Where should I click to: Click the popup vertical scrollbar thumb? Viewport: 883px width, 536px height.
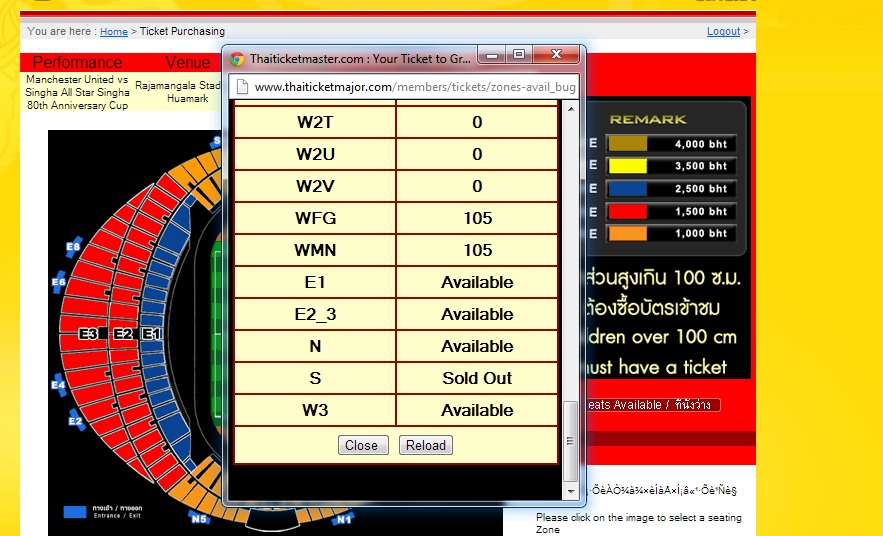tap(570, 441)
